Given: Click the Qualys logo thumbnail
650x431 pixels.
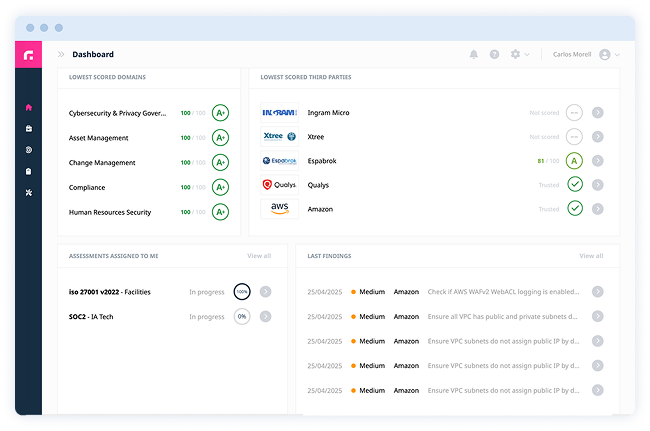Looking at the screenshot, I should pos(279,185).
